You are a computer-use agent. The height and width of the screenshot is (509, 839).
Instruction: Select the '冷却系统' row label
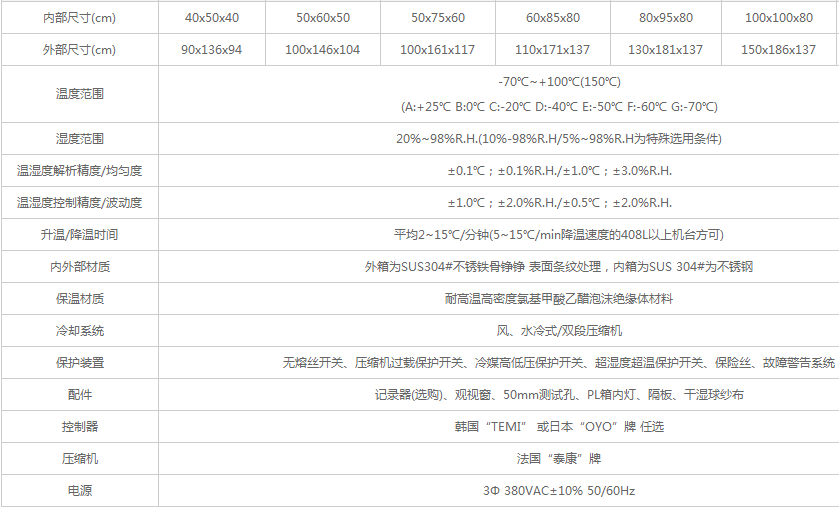(x=80, y=331)
